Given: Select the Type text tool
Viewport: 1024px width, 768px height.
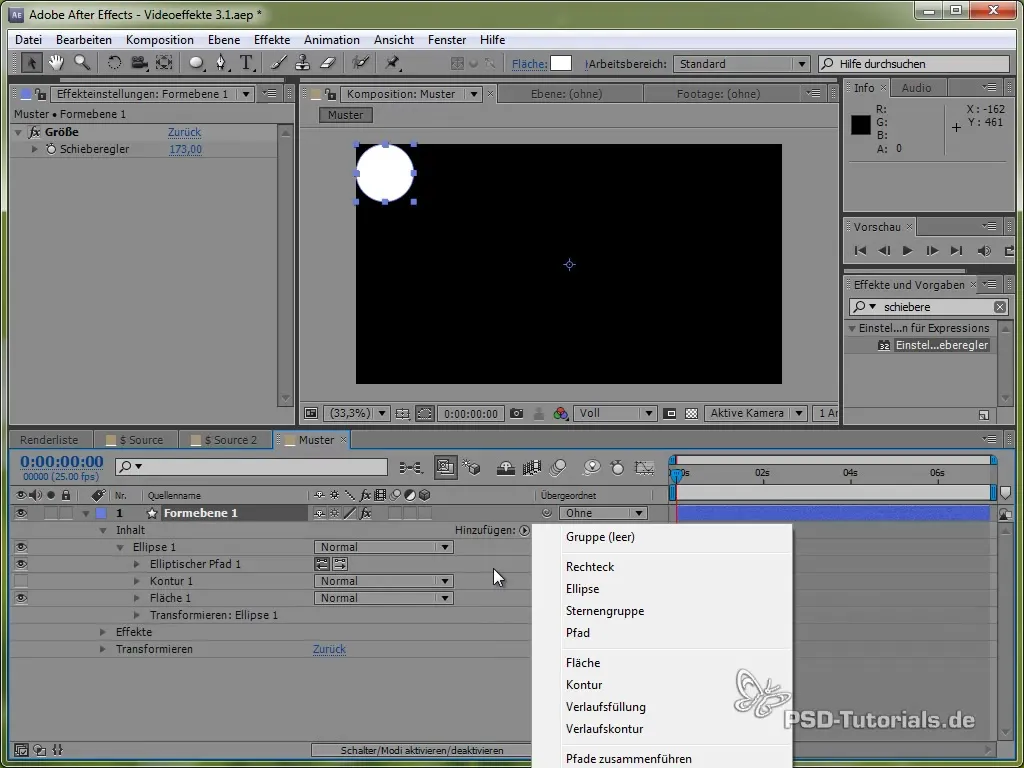Looking at the screenshot, I should coord(246,63).
